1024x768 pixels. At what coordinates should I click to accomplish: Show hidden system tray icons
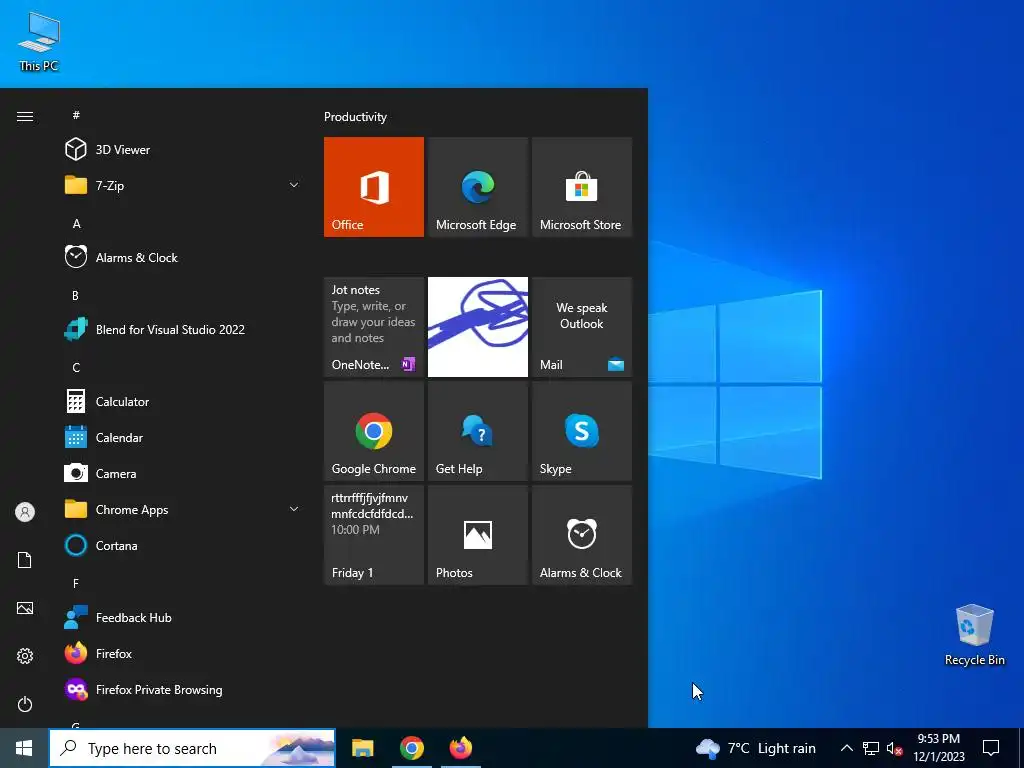pyautogui.click(x=846, y=748)
